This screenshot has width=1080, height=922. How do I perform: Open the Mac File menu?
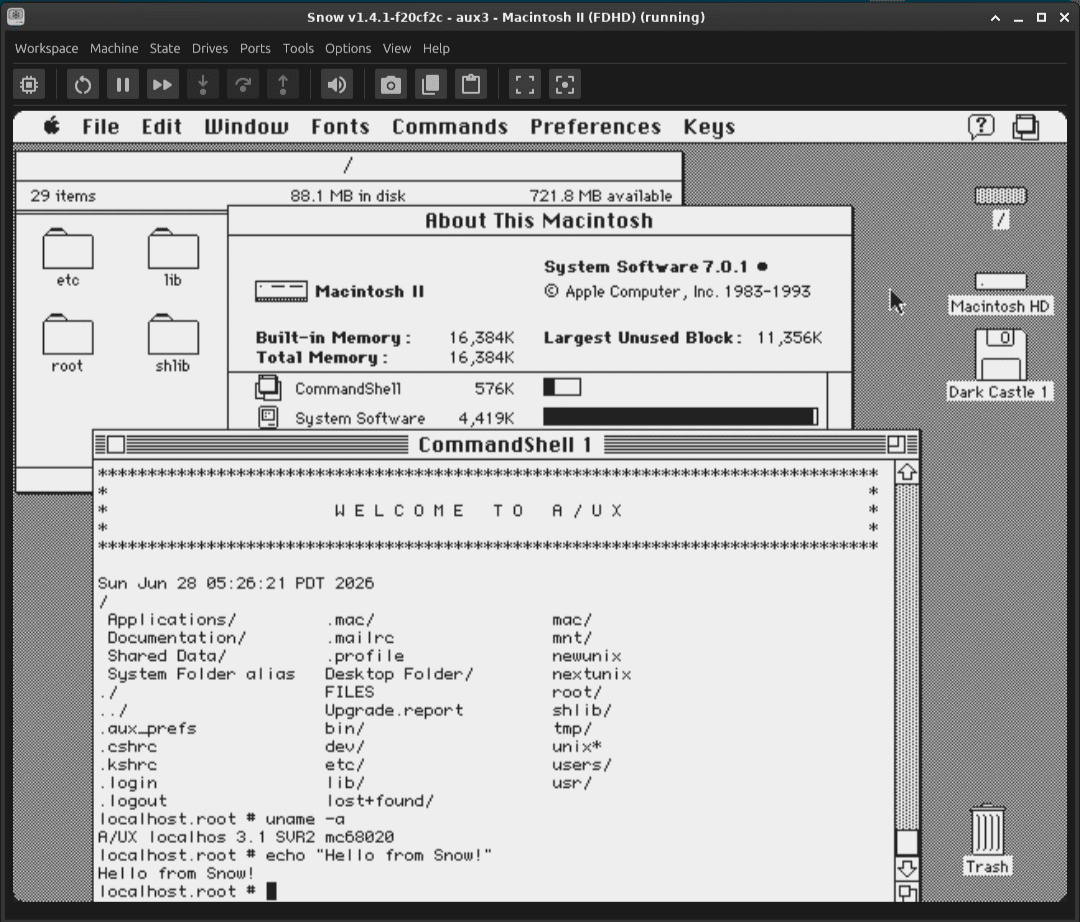click(x=101, y=127)
